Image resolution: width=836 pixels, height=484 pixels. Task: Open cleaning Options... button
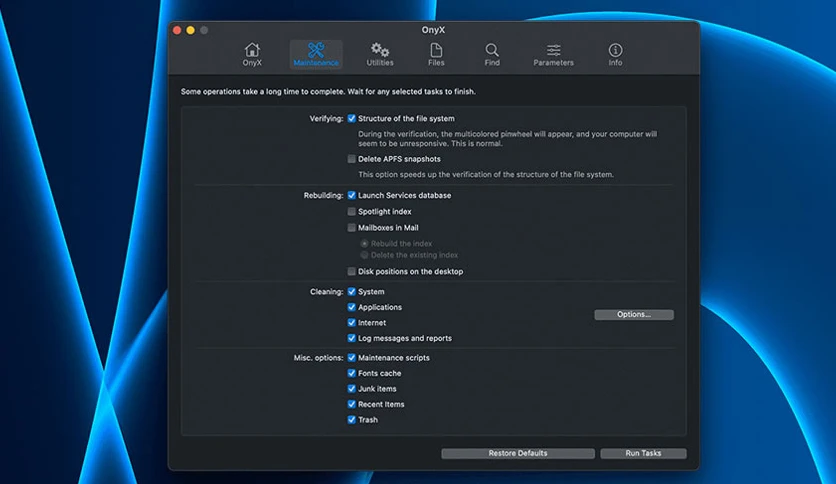click(x=634, y=314)
